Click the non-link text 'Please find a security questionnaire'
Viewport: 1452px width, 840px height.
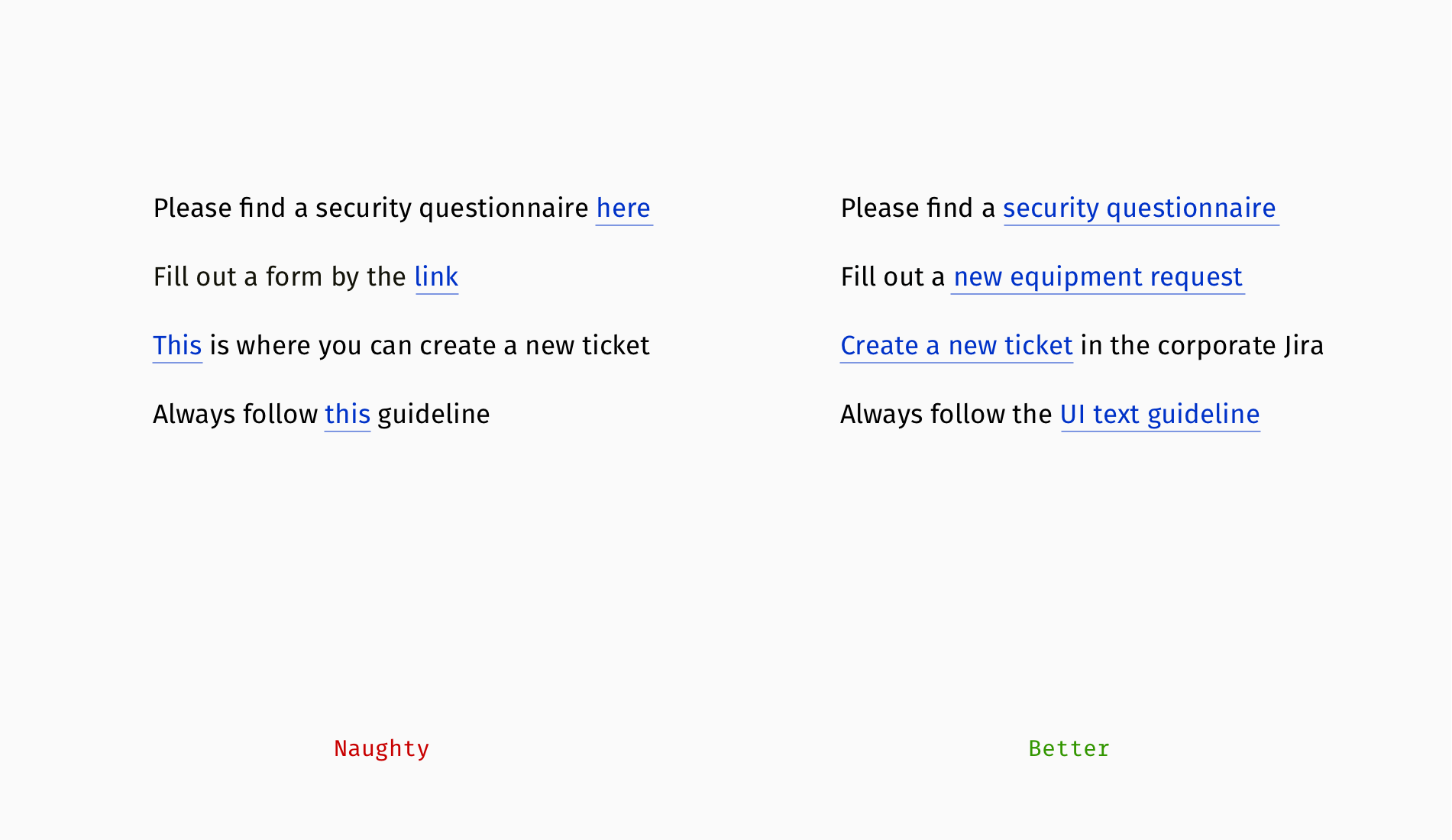(x=370, y=208)
